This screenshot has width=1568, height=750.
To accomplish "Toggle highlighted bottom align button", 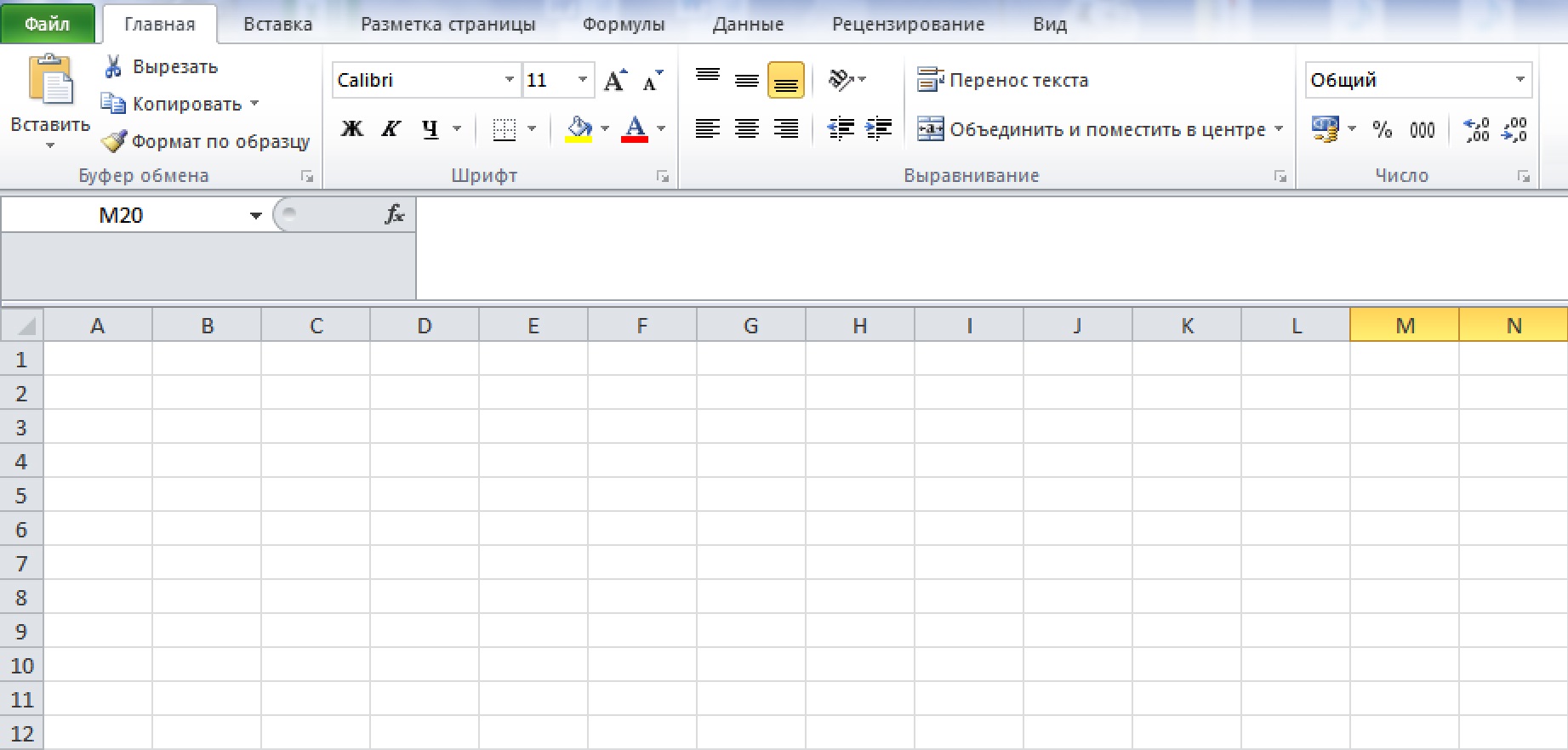I will click(786, 80).
